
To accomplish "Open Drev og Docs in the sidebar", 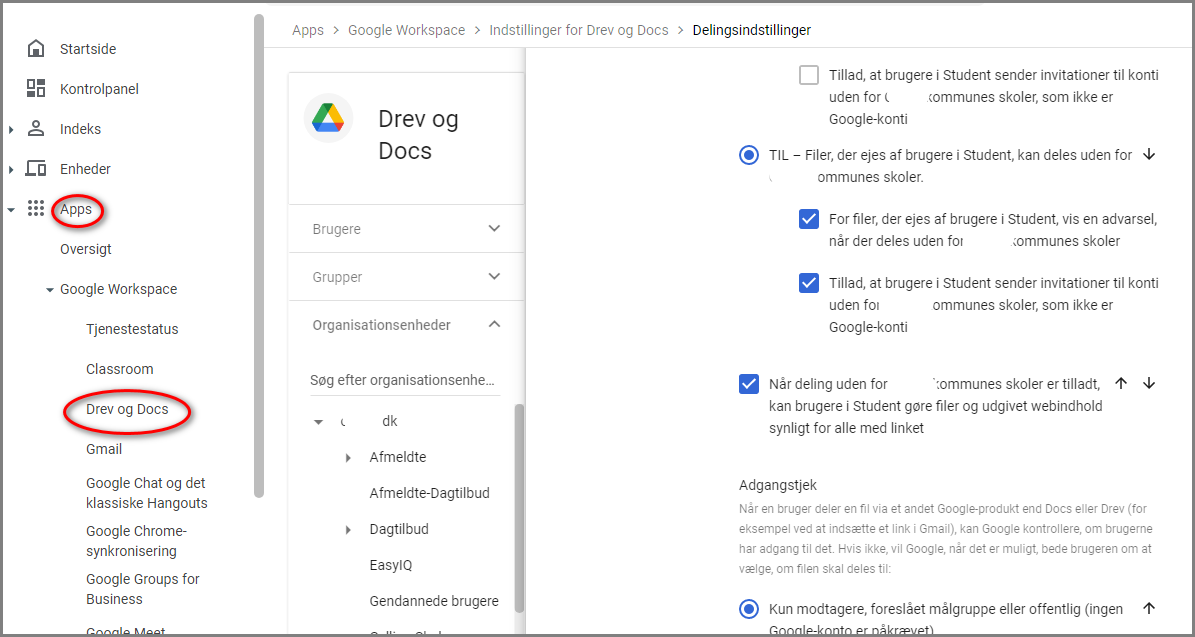I will (x=127, y=409).
